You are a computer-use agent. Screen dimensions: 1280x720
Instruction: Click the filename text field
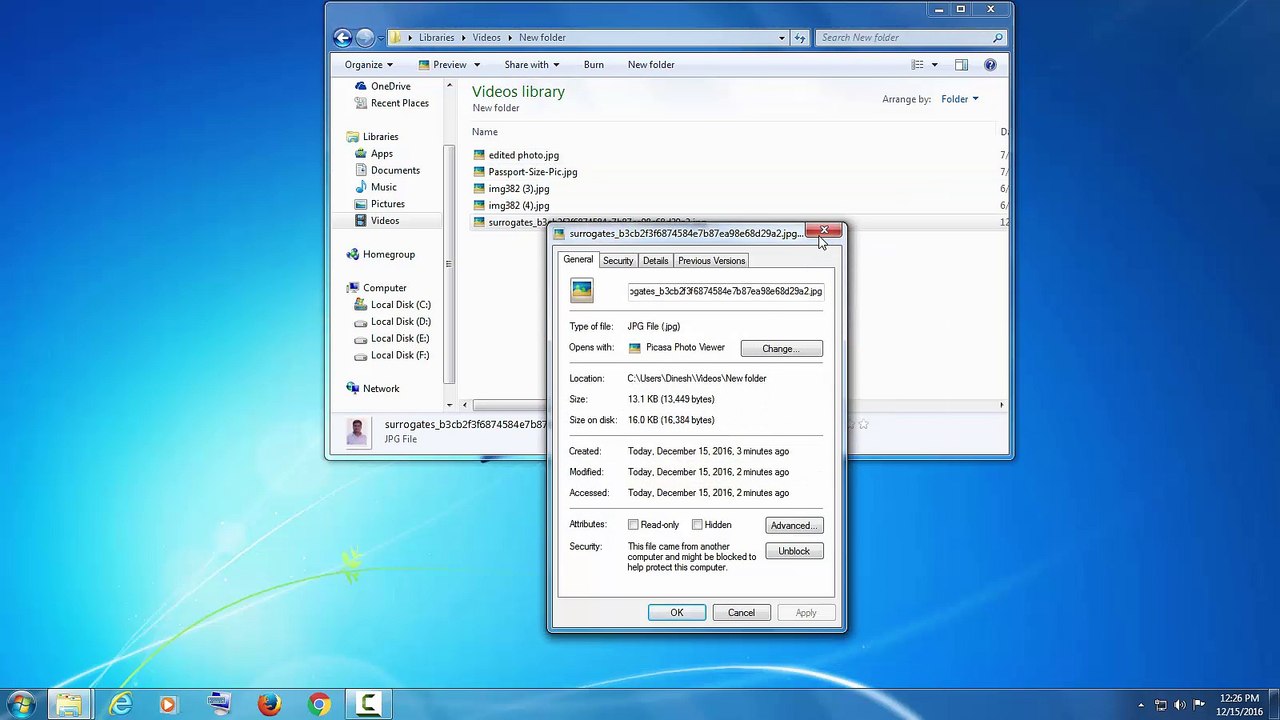725,292
